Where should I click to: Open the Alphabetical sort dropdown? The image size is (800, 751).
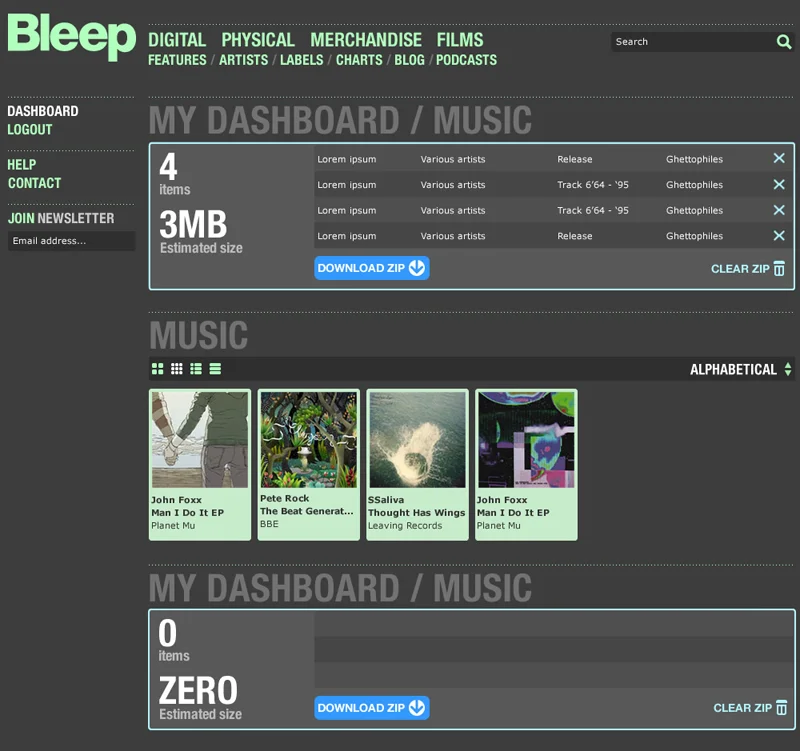point(740,369)
